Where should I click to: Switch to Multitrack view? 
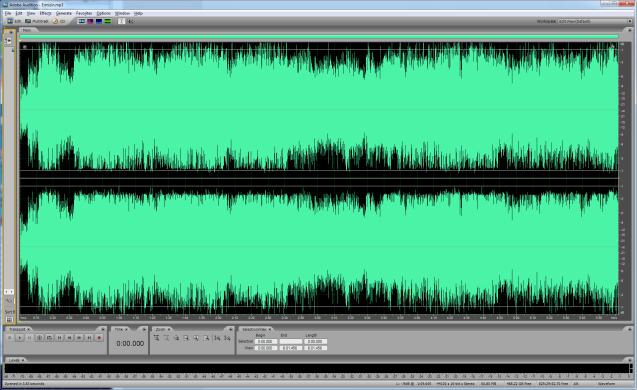pyautogui.click(x=37, y=21)
